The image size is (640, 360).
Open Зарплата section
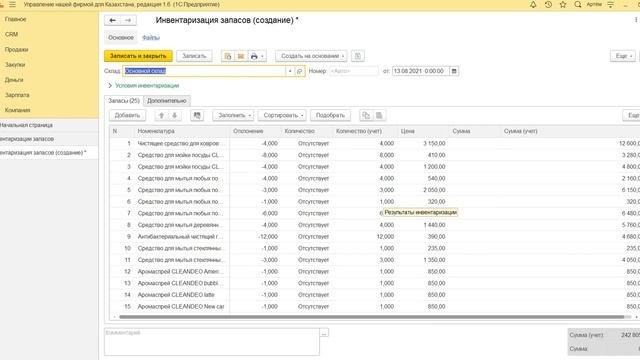17,95
